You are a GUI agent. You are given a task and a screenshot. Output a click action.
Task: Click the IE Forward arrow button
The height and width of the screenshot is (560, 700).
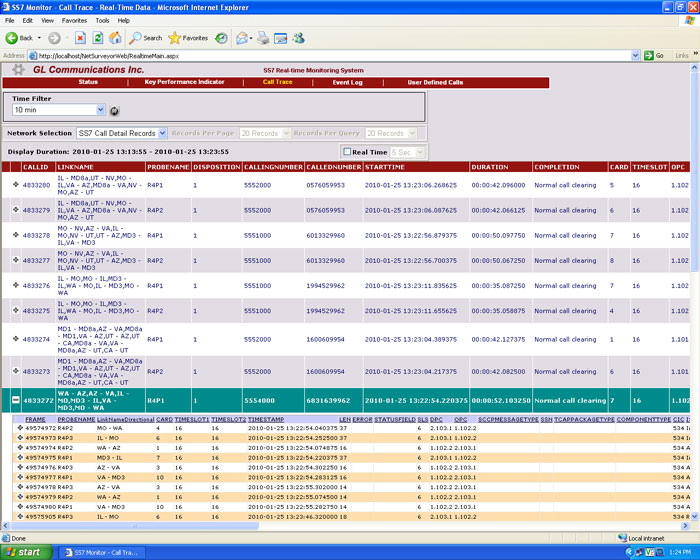(x=54, y=38)
